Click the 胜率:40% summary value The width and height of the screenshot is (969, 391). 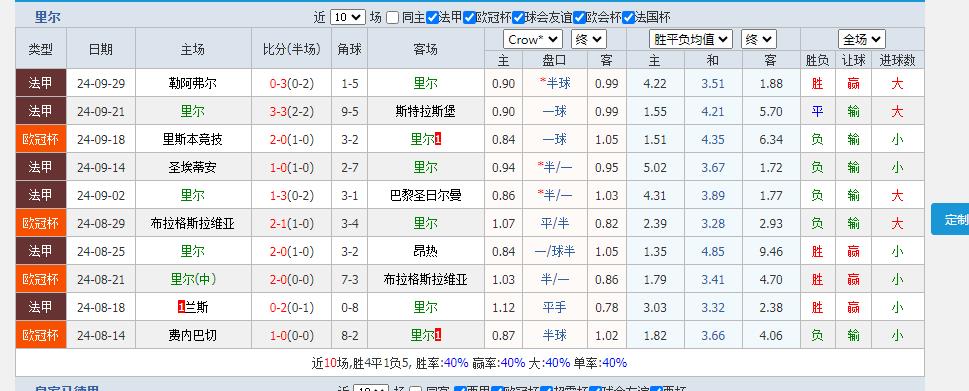[x=442, y=363]
